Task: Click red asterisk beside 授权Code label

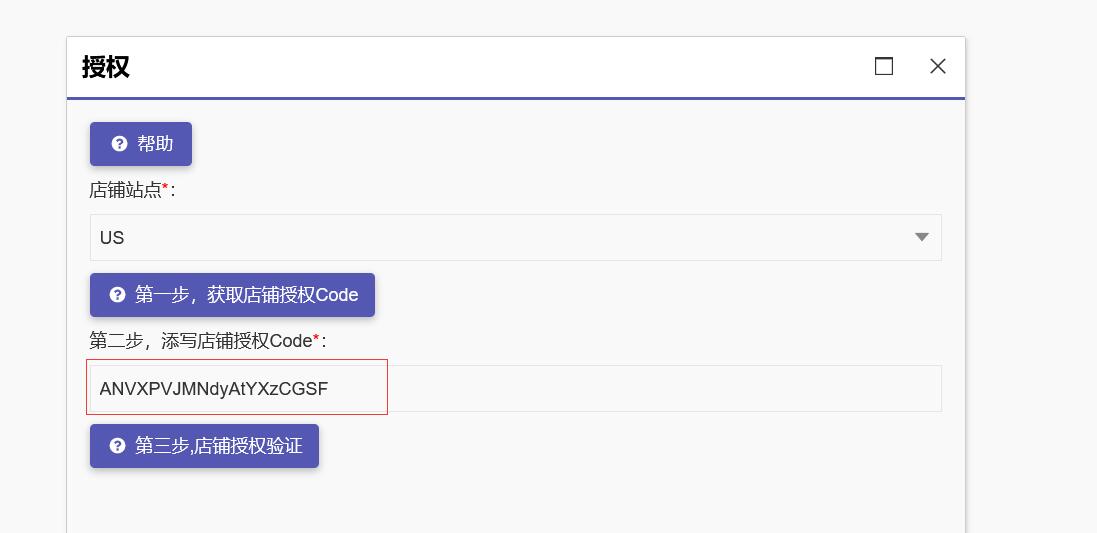Action: [x=316, y=338]
